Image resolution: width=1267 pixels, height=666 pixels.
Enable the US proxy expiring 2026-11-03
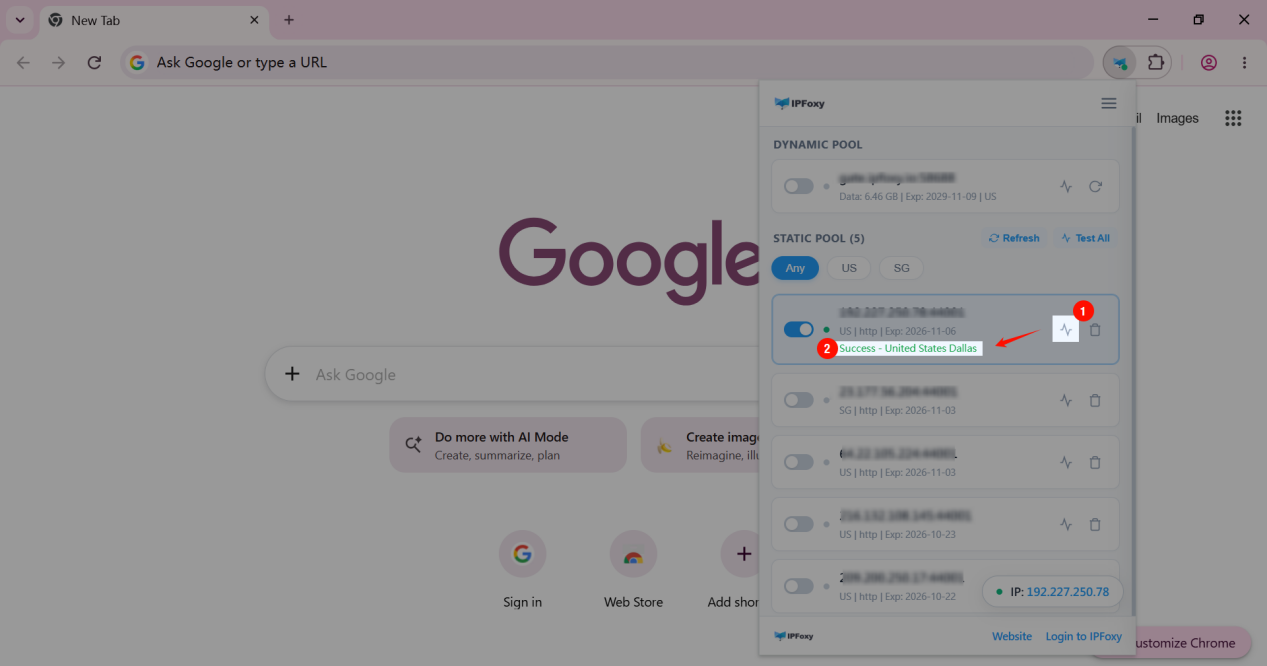coord(798,462)
